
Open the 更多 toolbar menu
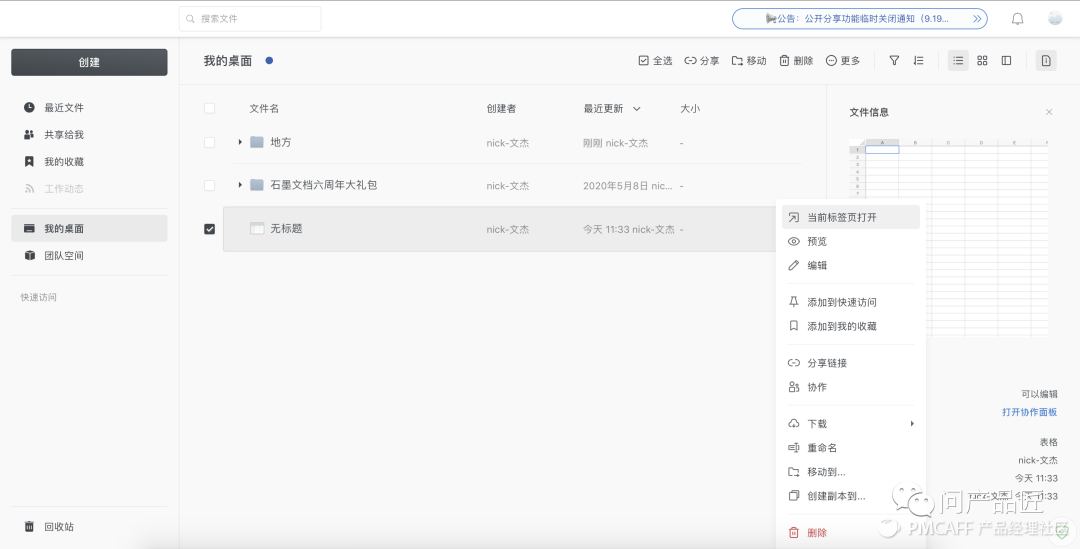pos(843,61)
